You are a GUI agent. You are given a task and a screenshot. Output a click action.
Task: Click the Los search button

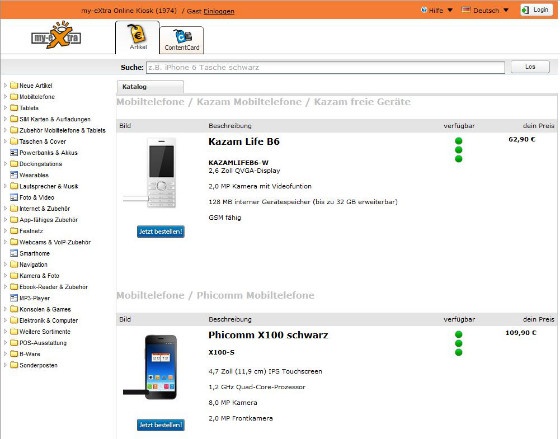tap(530, 67)
